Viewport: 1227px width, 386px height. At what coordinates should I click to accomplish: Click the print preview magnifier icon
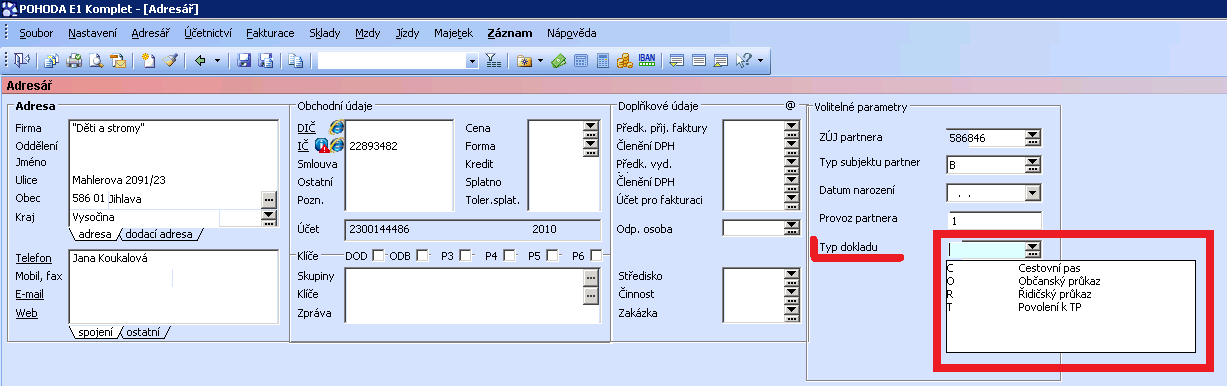tap(95, 61)
